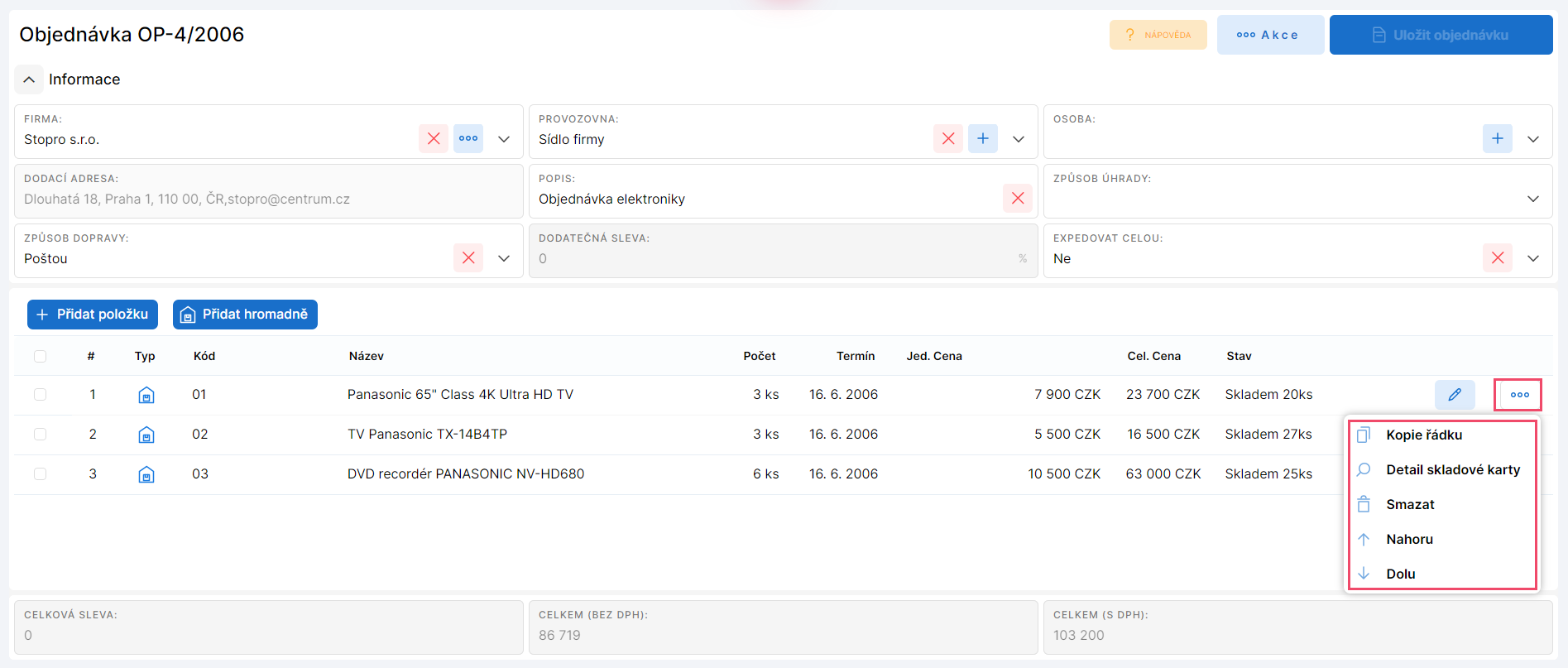Click stock card icon in row 03

pyautogui.click(x=146, y=474)
